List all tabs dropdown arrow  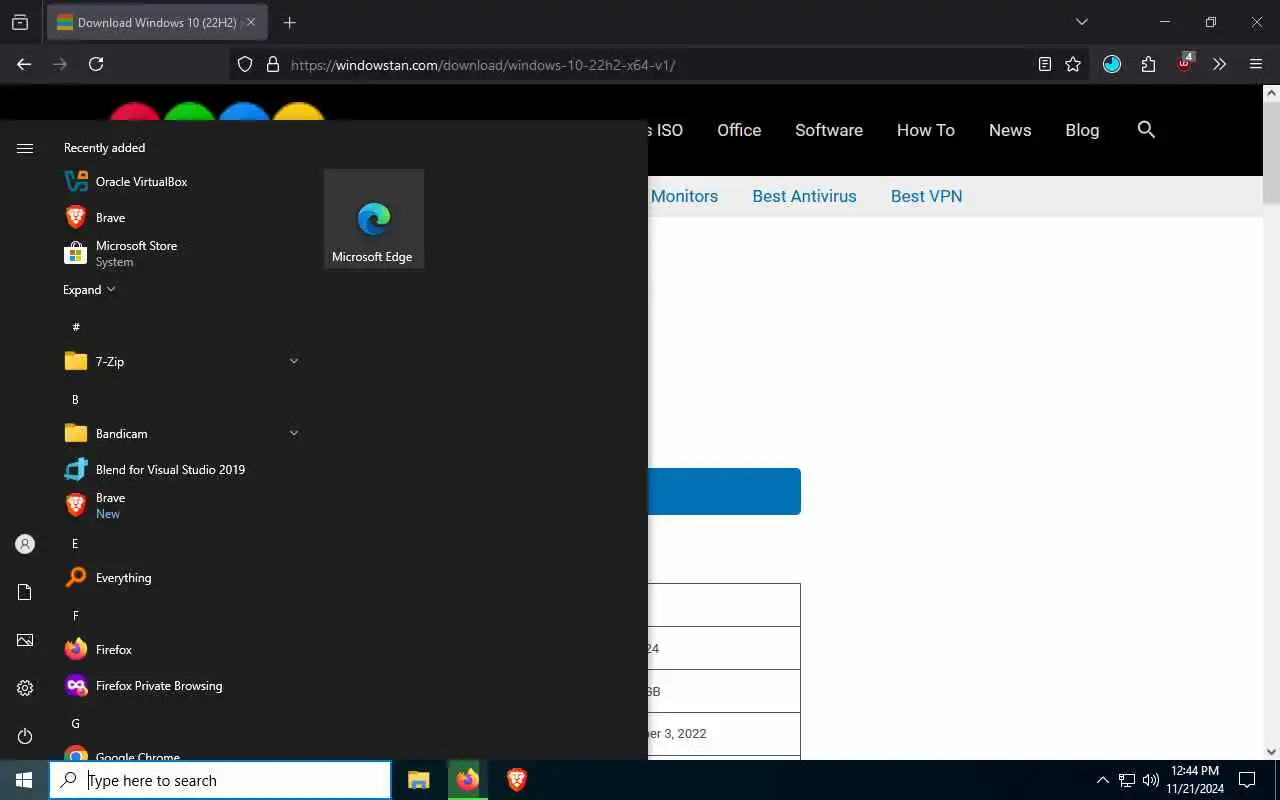pos(1081,22)
